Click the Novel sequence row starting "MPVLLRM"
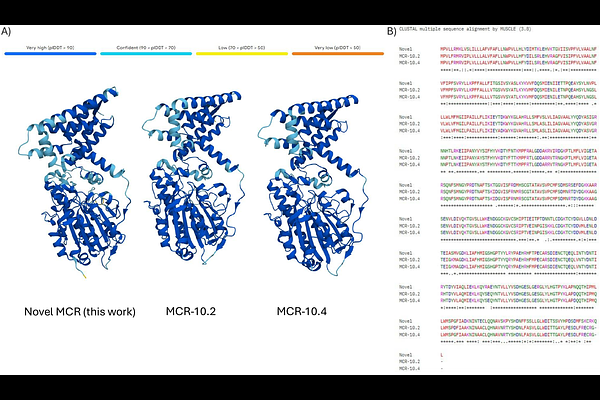Image resolution: width=600 pixels, height=400 pixels. pos(497,49)
